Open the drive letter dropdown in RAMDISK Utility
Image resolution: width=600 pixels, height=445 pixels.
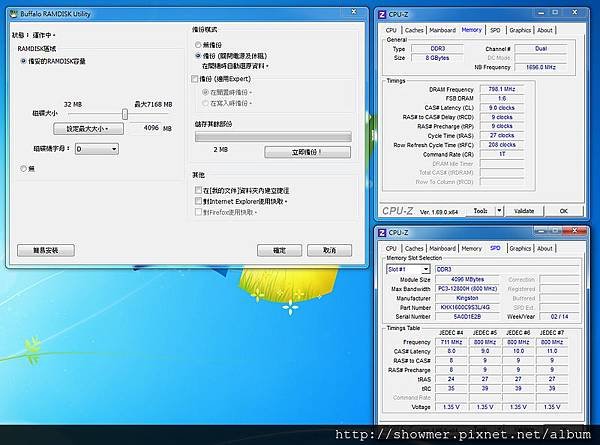(x=97, y=149)
